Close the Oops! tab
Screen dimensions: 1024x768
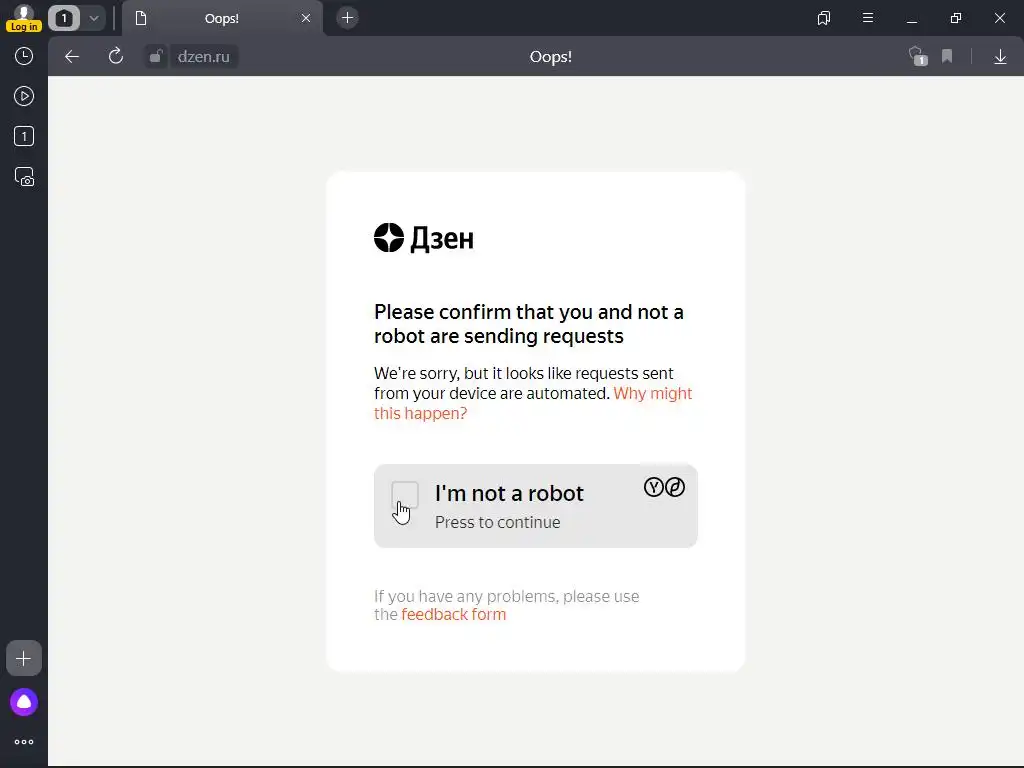tap(306, 18)
